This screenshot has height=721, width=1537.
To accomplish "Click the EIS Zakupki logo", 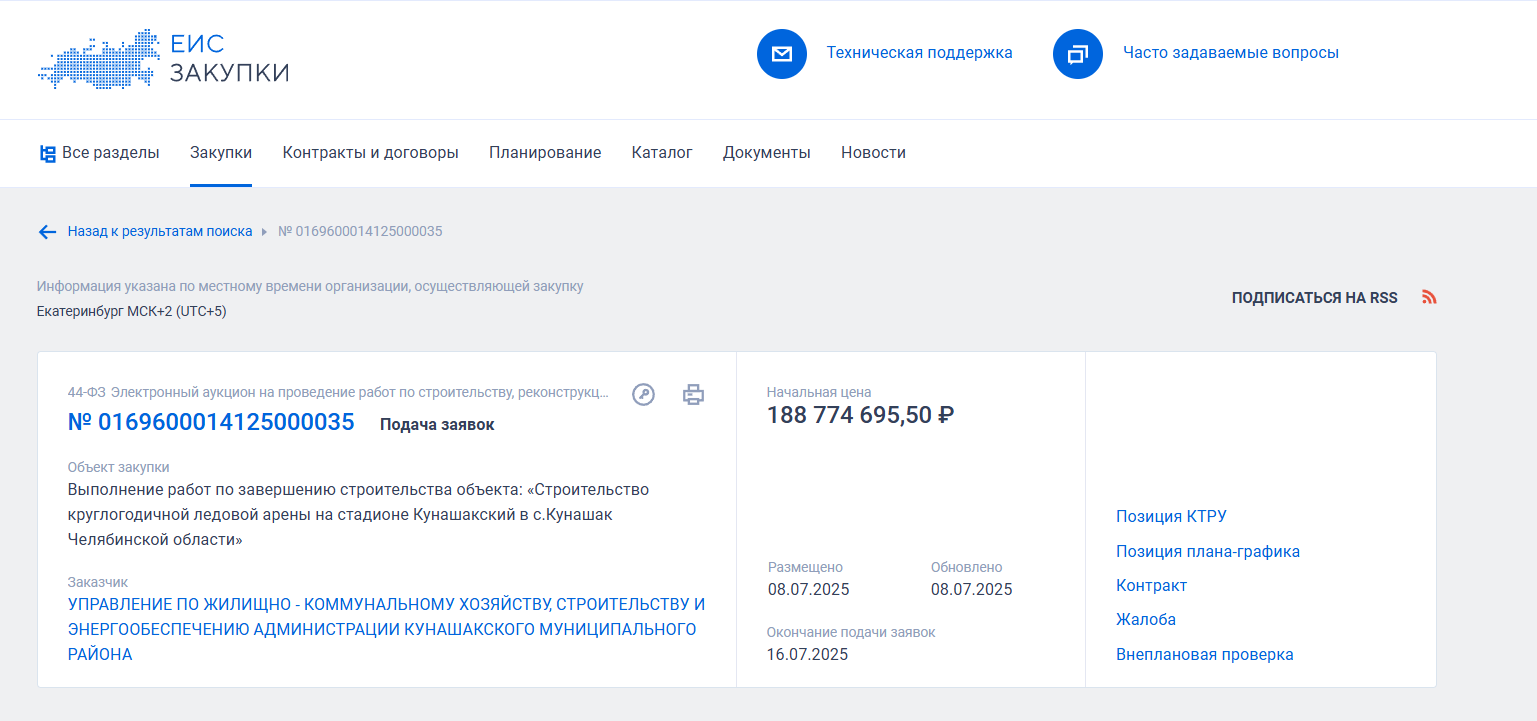I will pyautogui.click(x=163, y=59).
